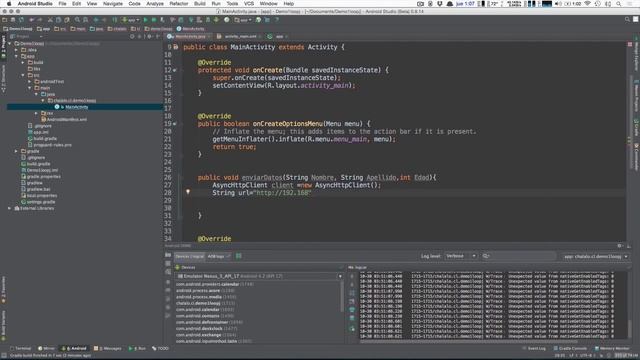
Task: Click the Replace toolbar icon
Action: 85,20
